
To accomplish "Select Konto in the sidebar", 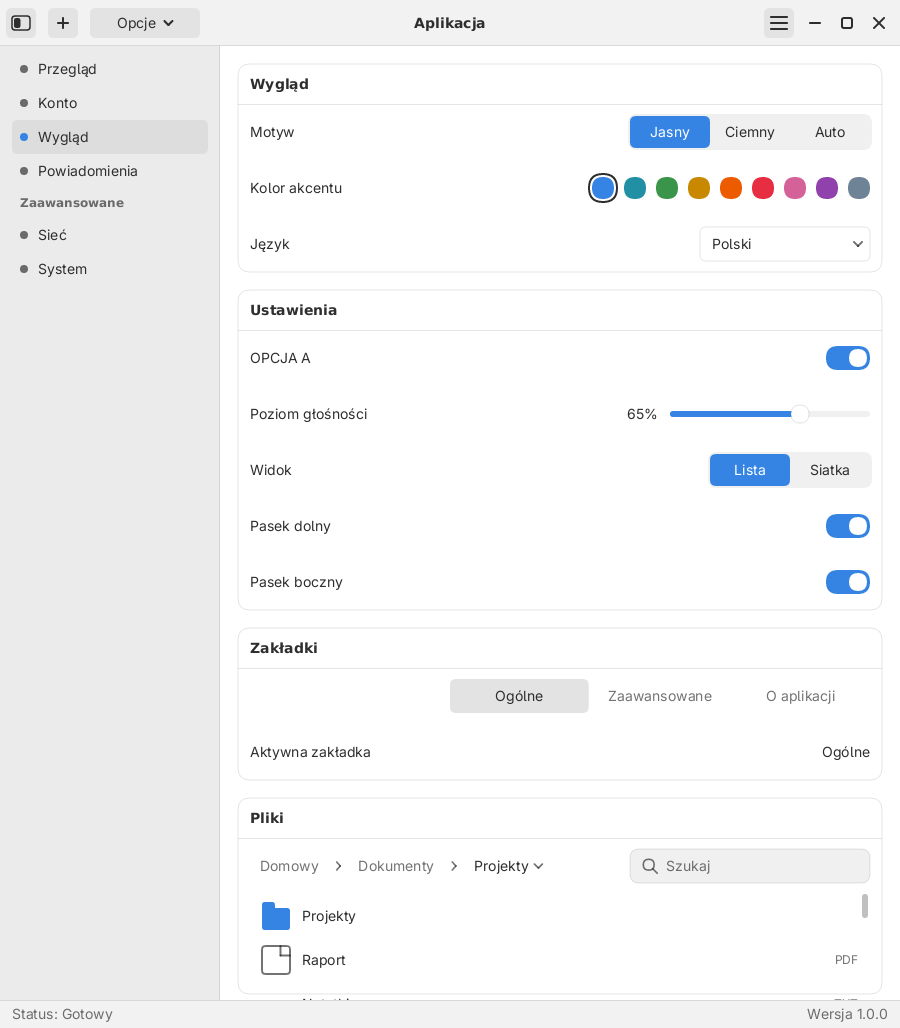I will point(110,103).
